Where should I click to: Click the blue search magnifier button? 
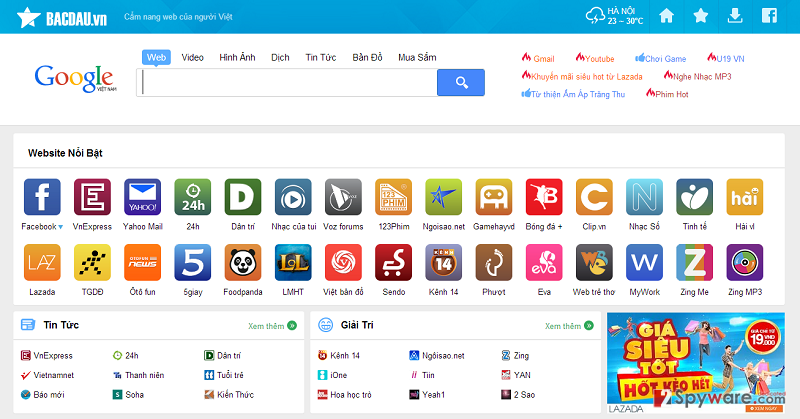pyautogui.click(x=461, y=82)
